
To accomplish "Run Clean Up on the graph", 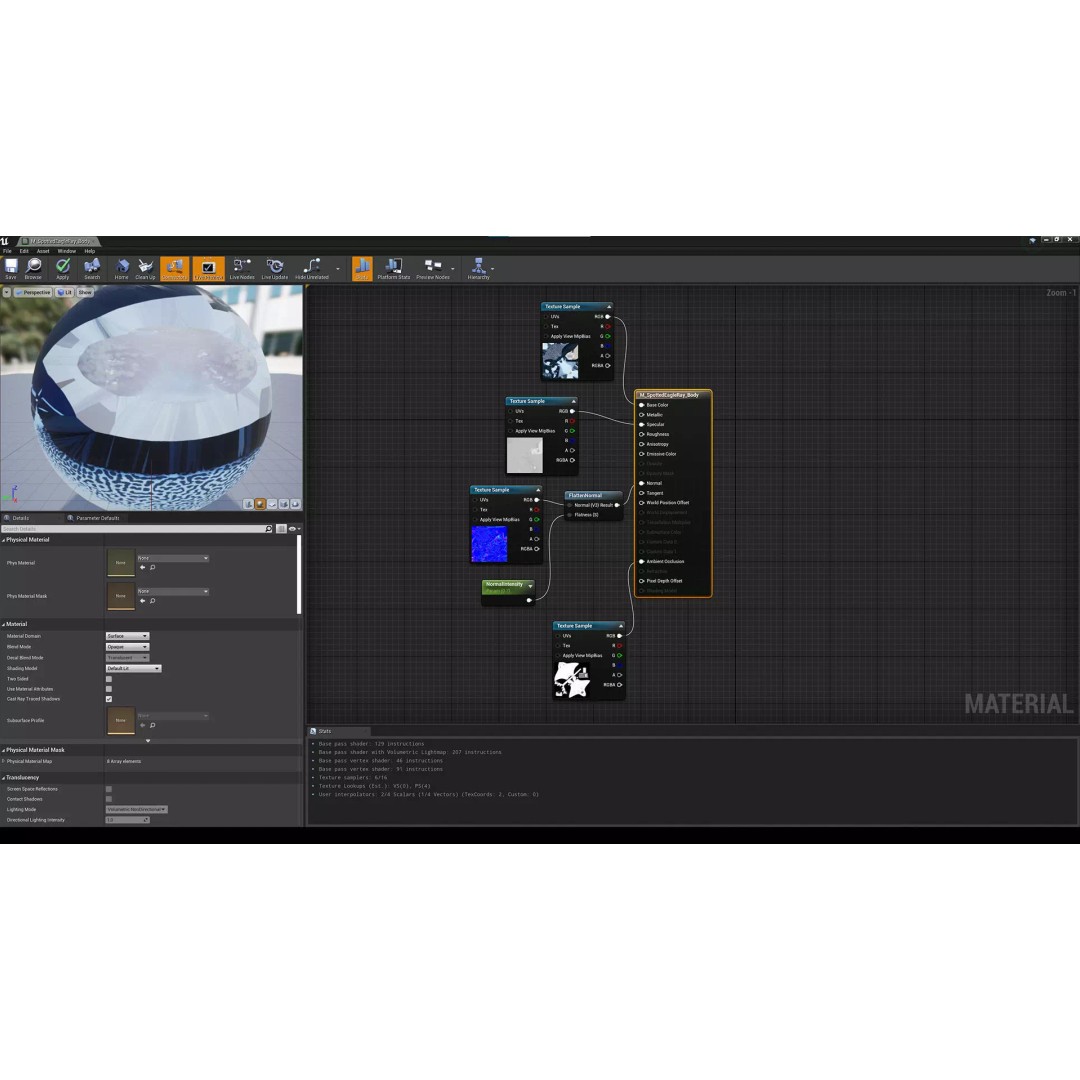I will pos(145,269).
